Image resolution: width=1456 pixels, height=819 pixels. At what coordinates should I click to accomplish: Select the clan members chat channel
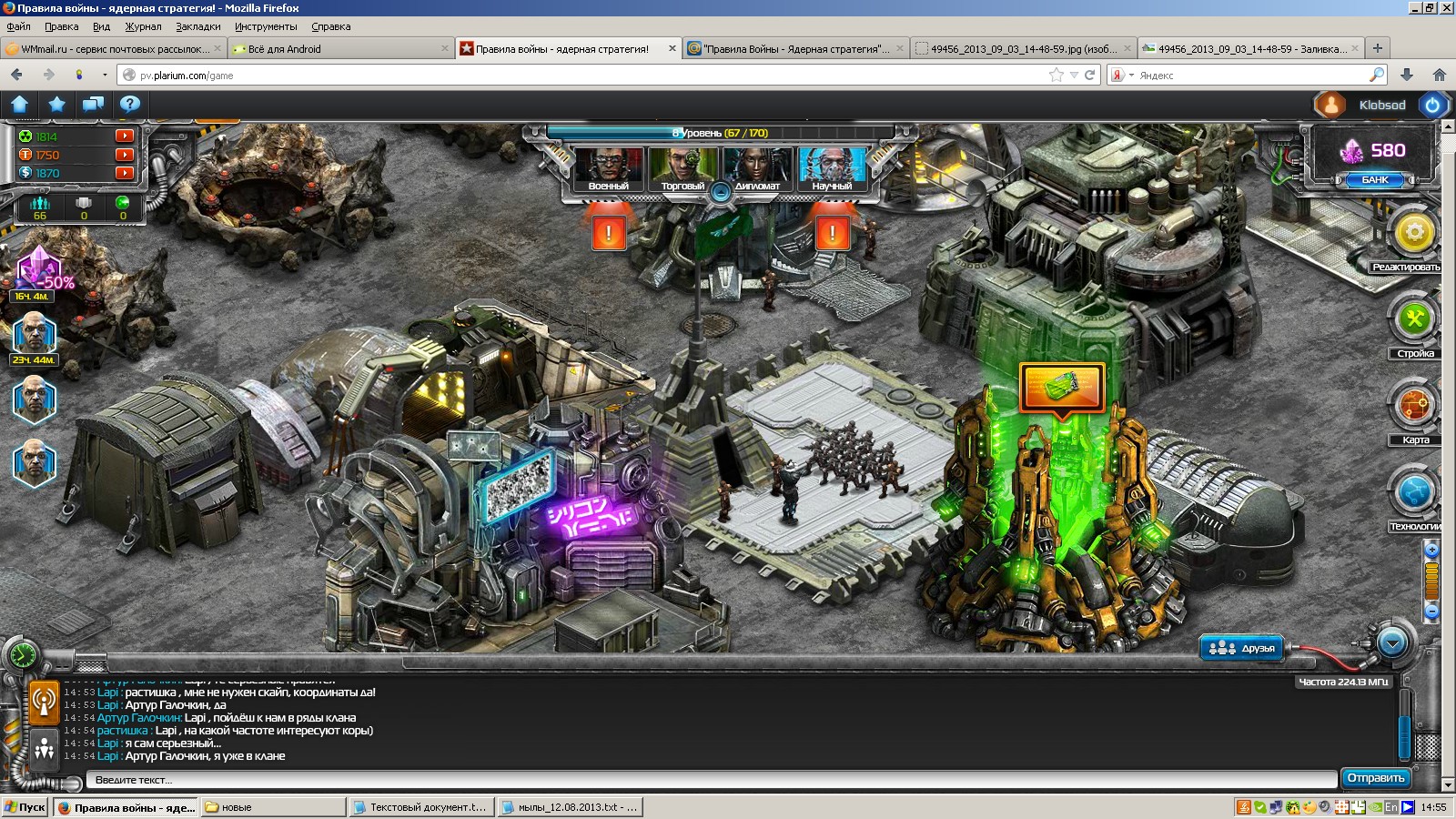point(44,749)
